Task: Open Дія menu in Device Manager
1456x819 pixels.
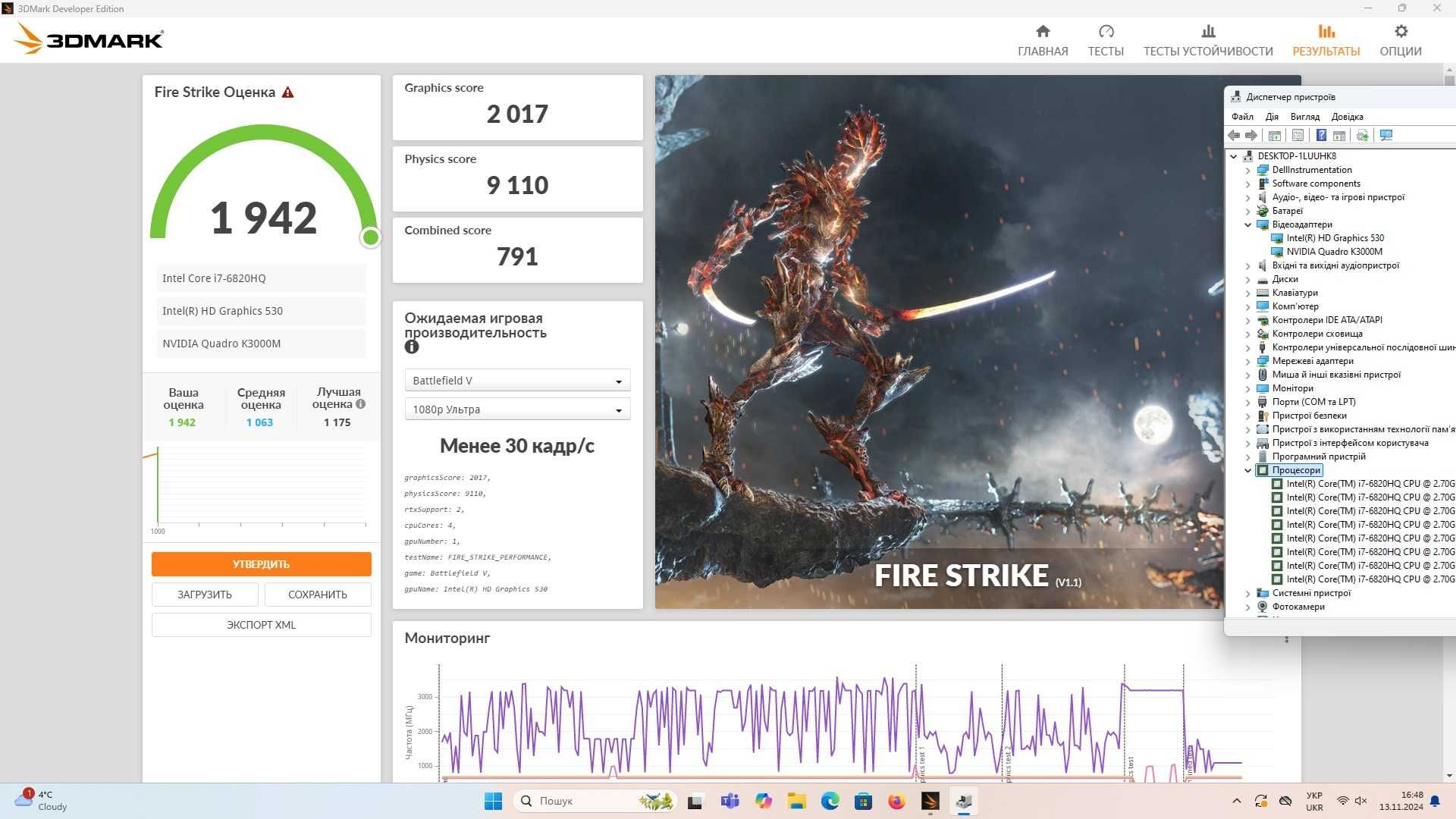Action: 1272,117
